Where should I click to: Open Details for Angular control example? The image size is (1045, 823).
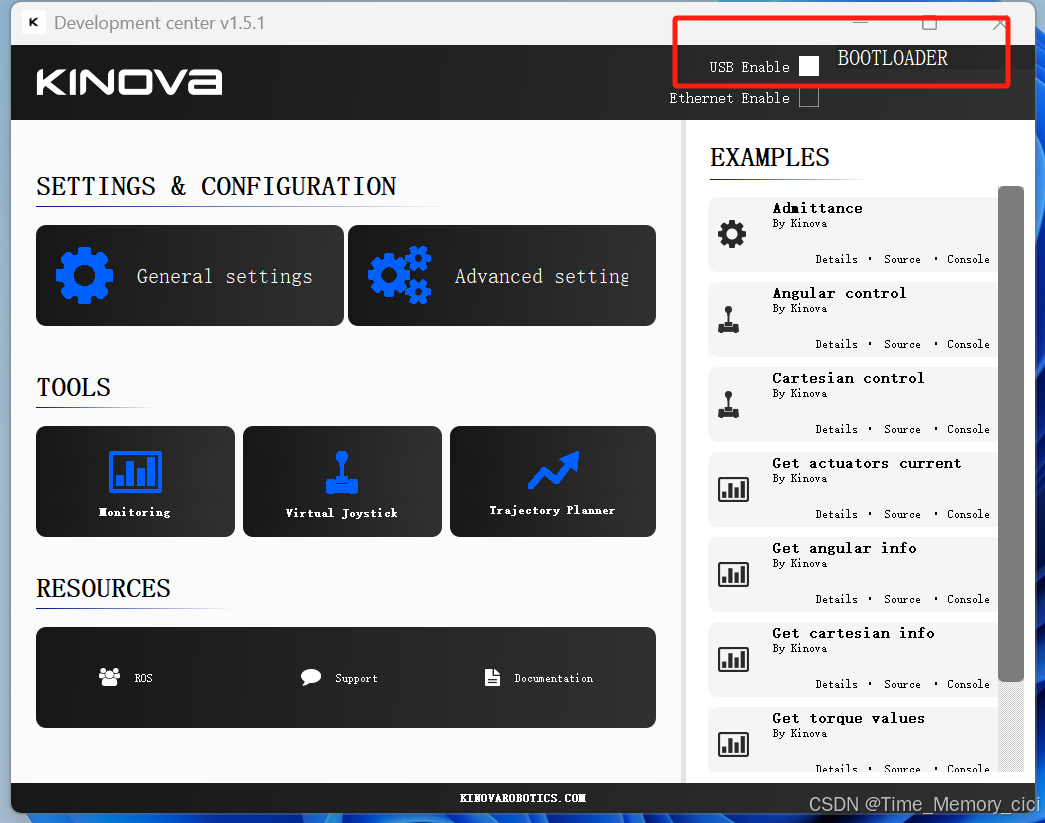[x=836, y=345]
